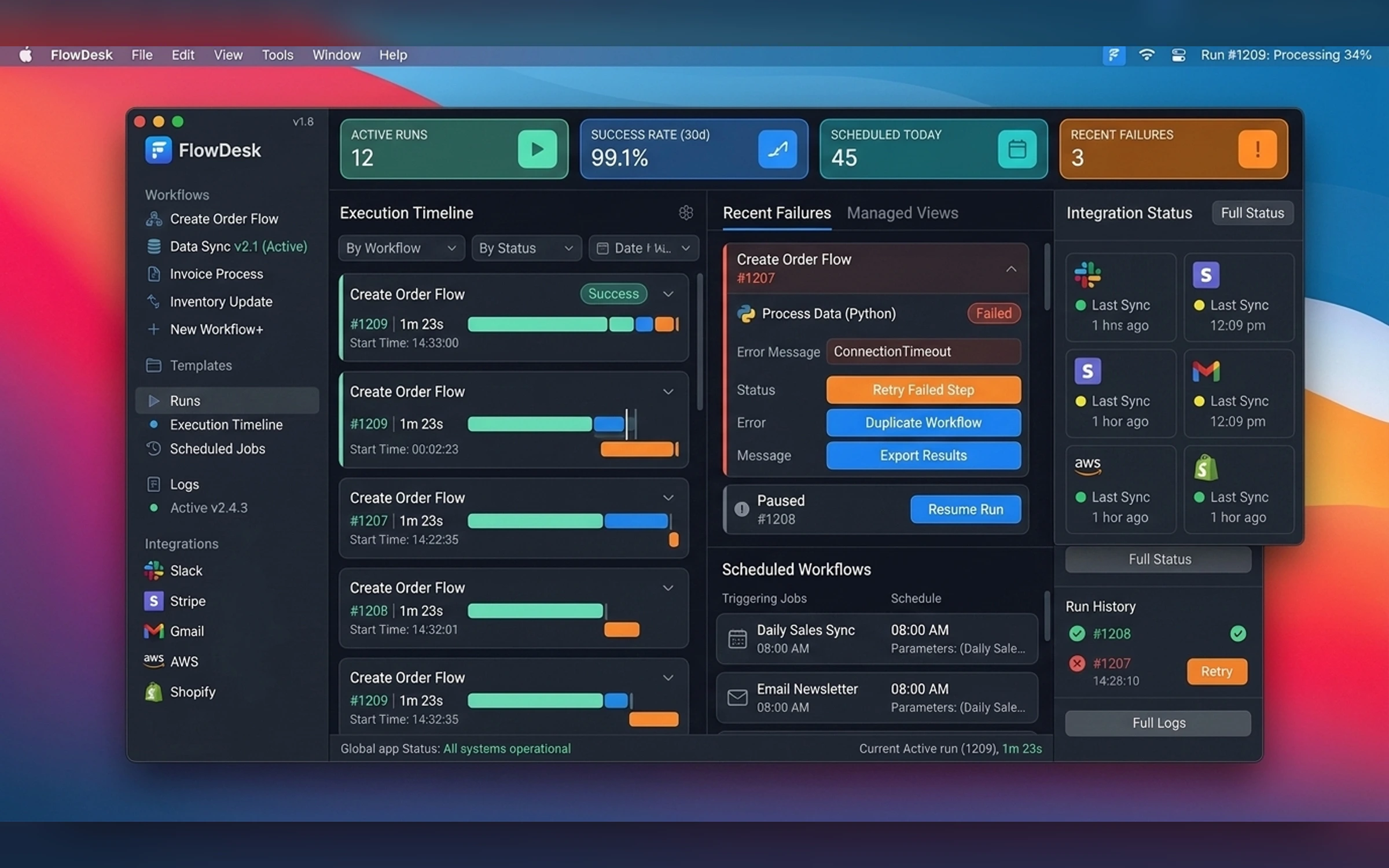Click the AWS tile in Integration Status
This screenshot has width=1389, height=868.
(x=1120, y=489)
